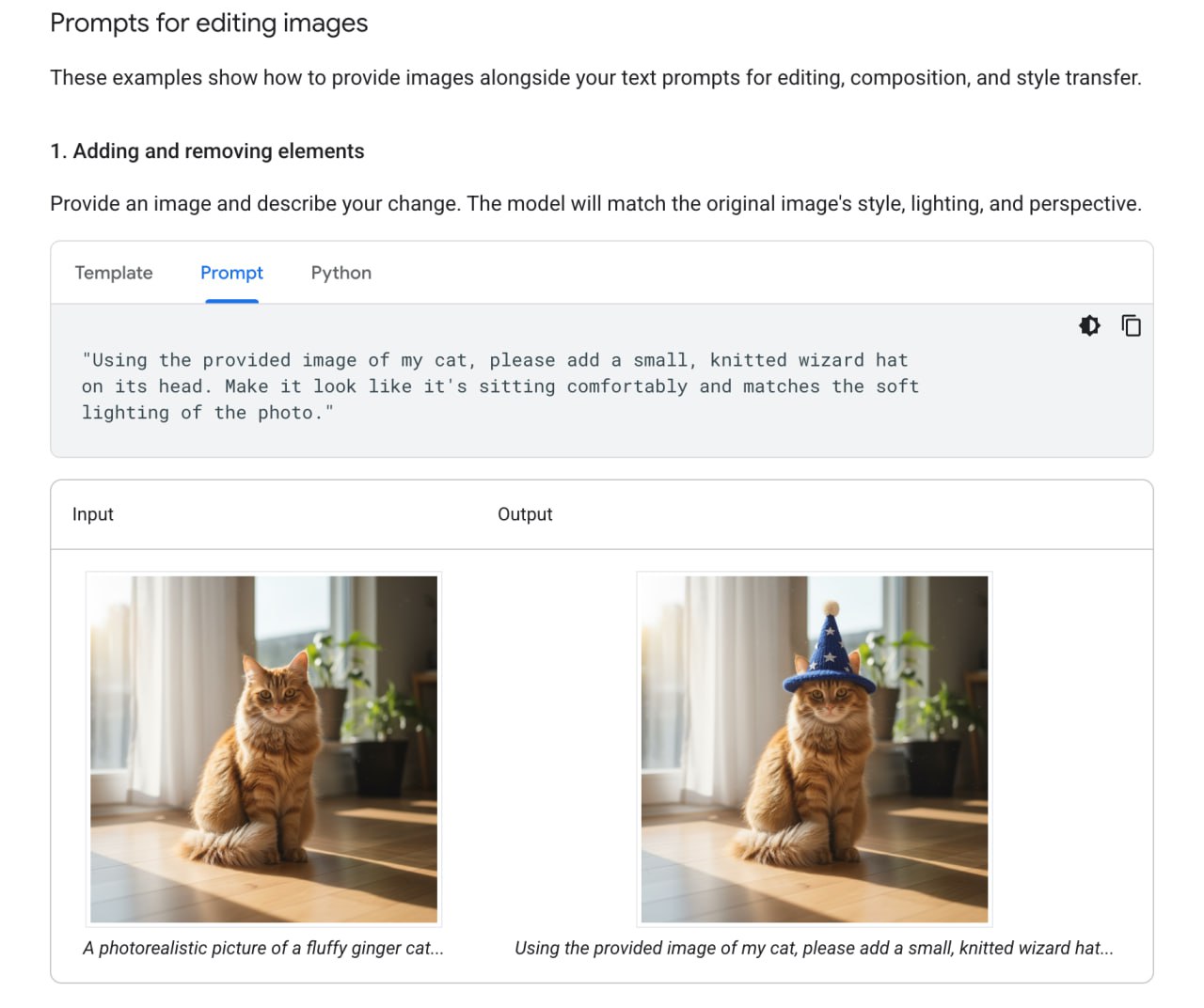Switch to the Template tab
Screen dimensions: 1204x1008
tap(114, 273)
